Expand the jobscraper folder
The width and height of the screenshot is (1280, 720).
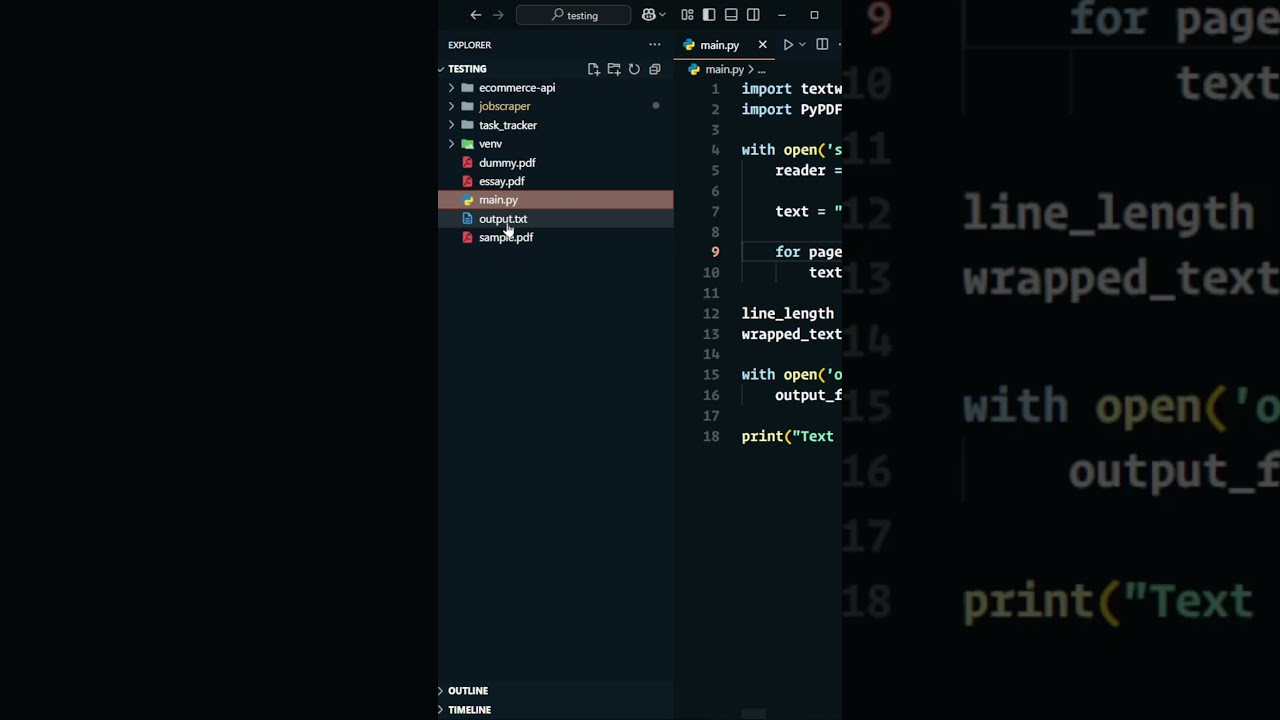[451, 106]
